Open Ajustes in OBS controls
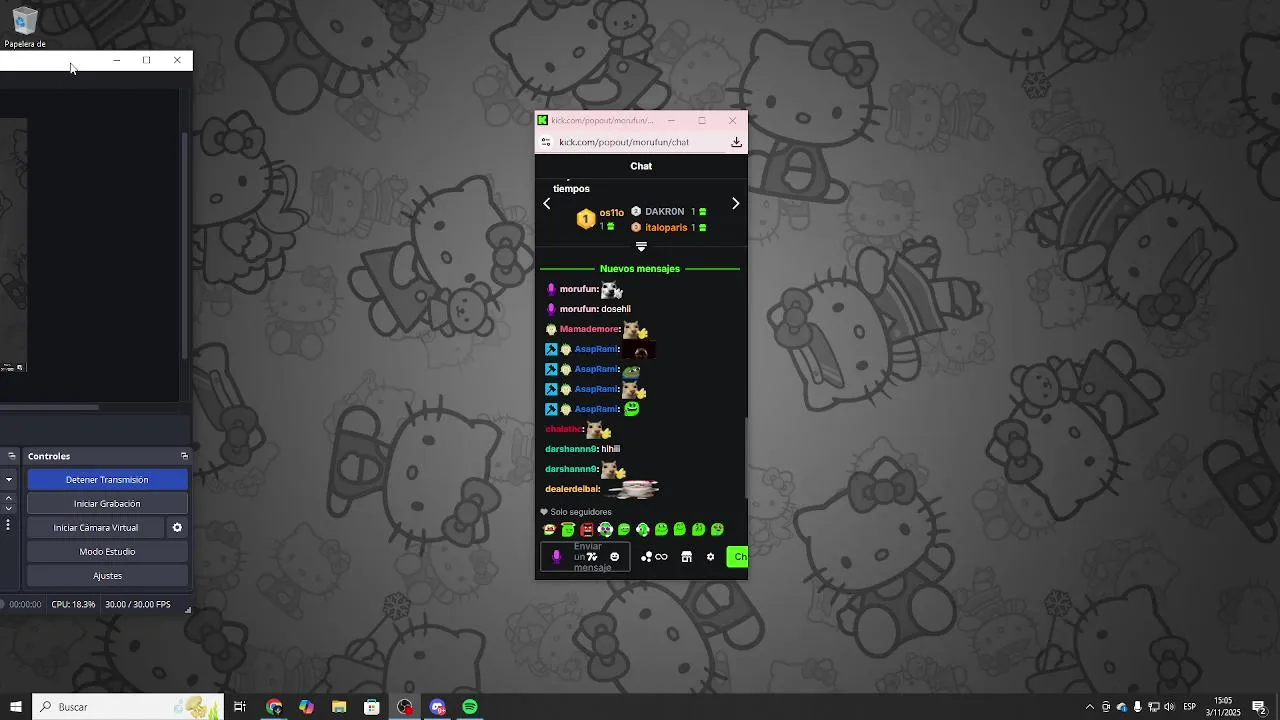This screenshot has width=1280, height=720. click(107, 576)
